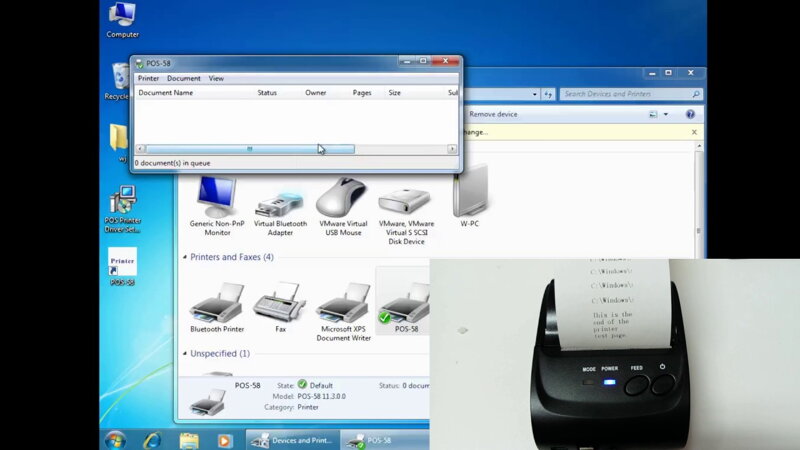Dismiss the yellow information bar
This screenshot has height=450, width=800.
point(694,132)
